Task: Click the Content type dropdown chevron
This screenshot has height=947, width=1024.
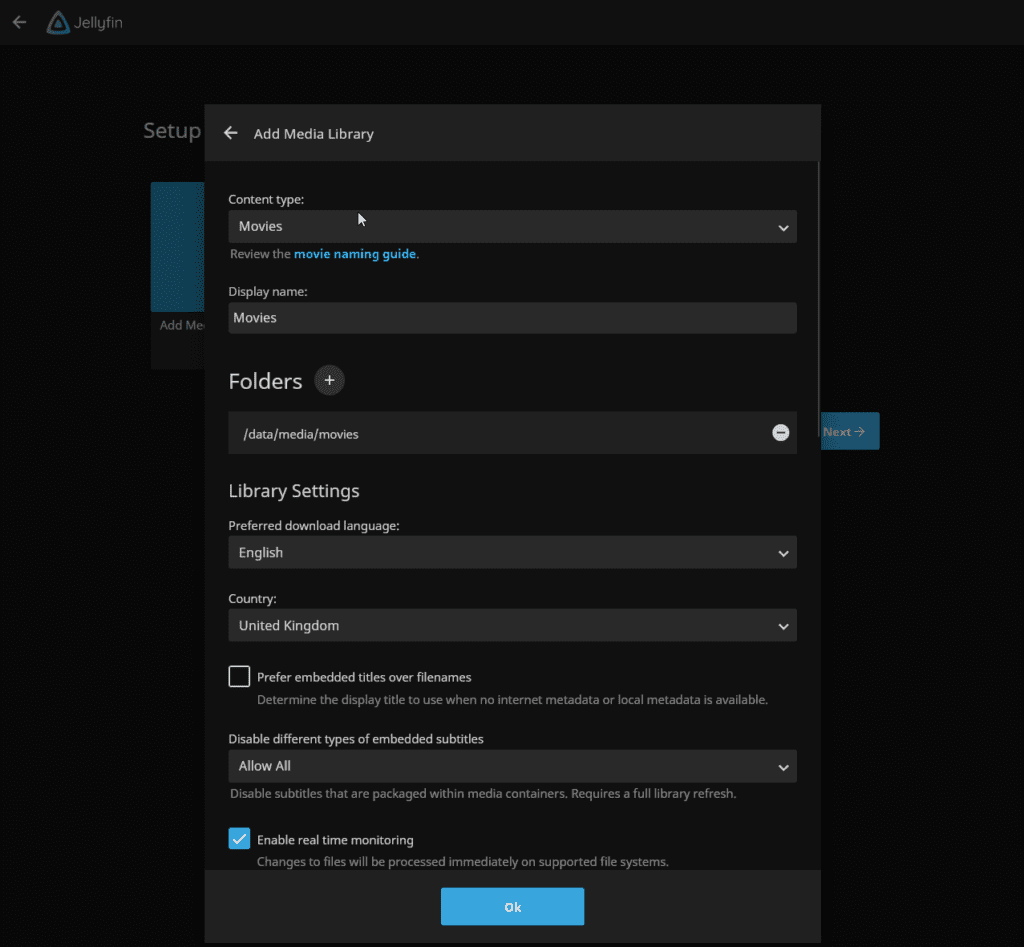Action: coord(783,228)
